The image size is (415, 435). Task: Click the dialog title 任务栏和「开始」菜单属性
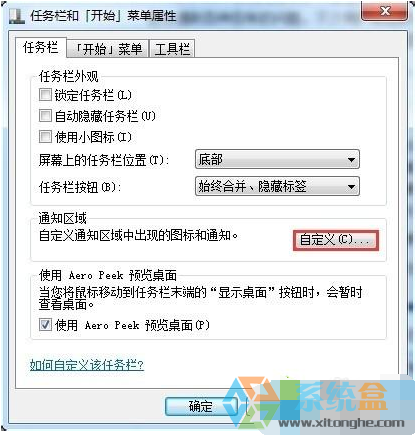(x=103, y=16)
